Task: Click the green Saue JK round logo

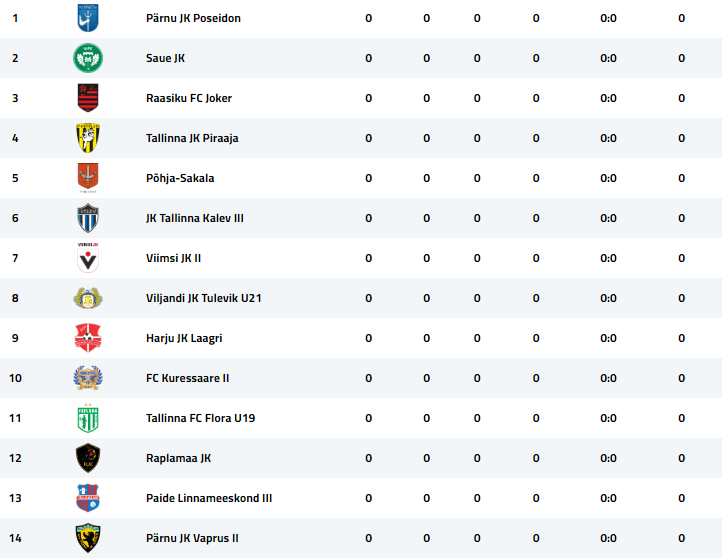Action: [88, 58]
